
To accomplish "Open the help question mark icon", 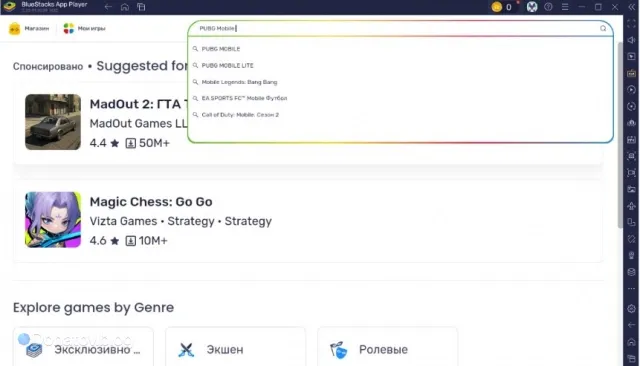I will click(x=549, y=7).
